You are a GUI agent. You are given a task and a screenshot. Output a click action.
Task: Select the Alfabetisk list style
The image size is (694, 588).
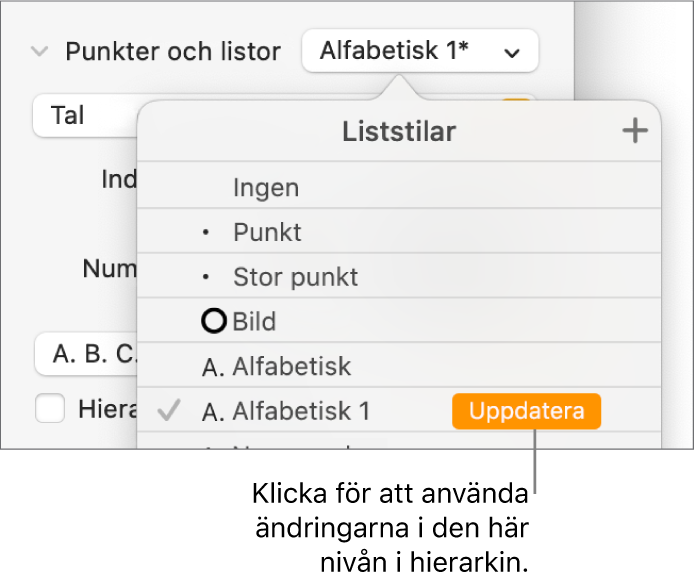[x=399, y=366]
